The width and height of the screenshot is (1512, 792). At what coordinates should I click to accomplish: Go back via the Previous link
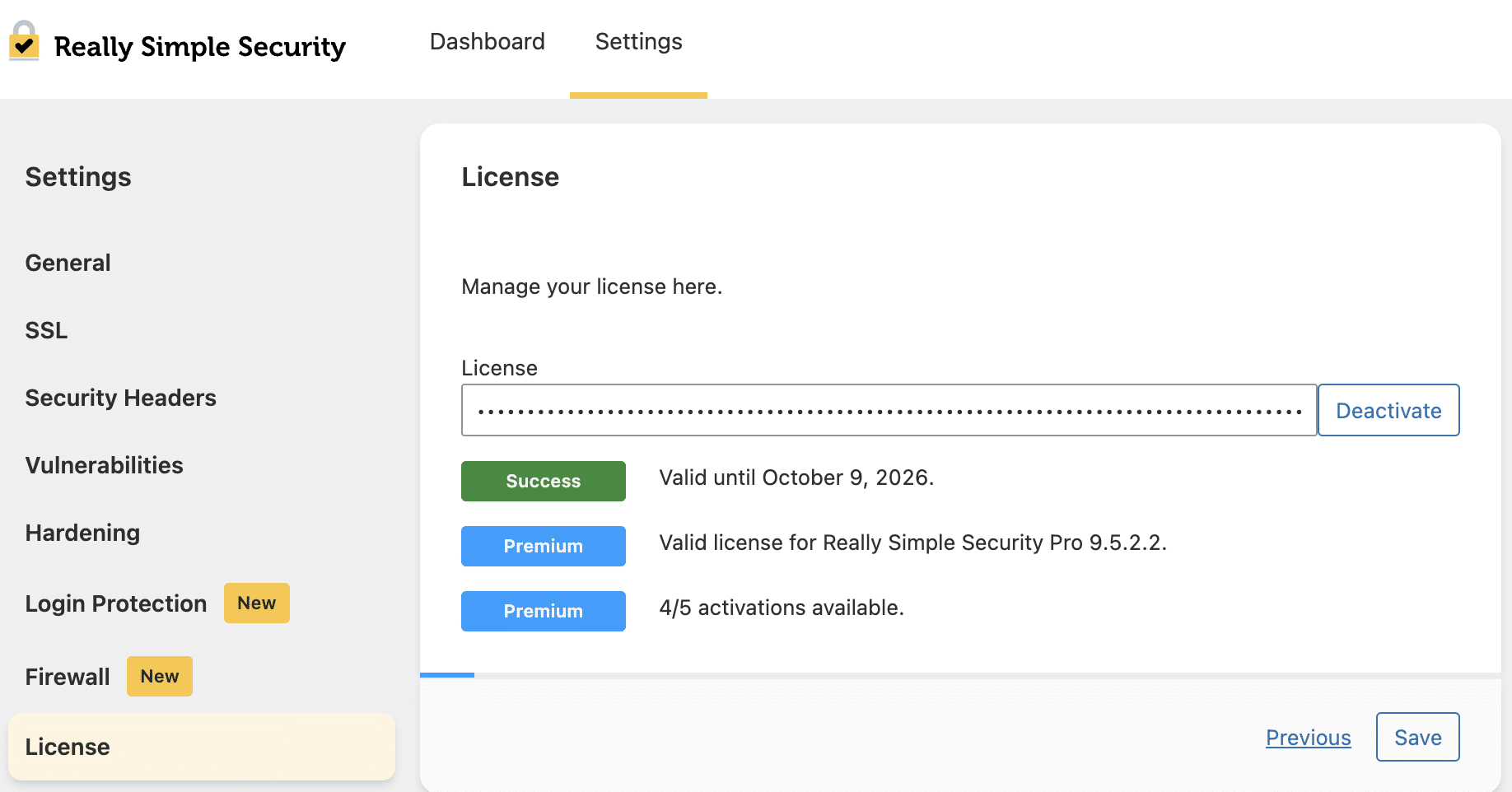[x=1308, y=738]
